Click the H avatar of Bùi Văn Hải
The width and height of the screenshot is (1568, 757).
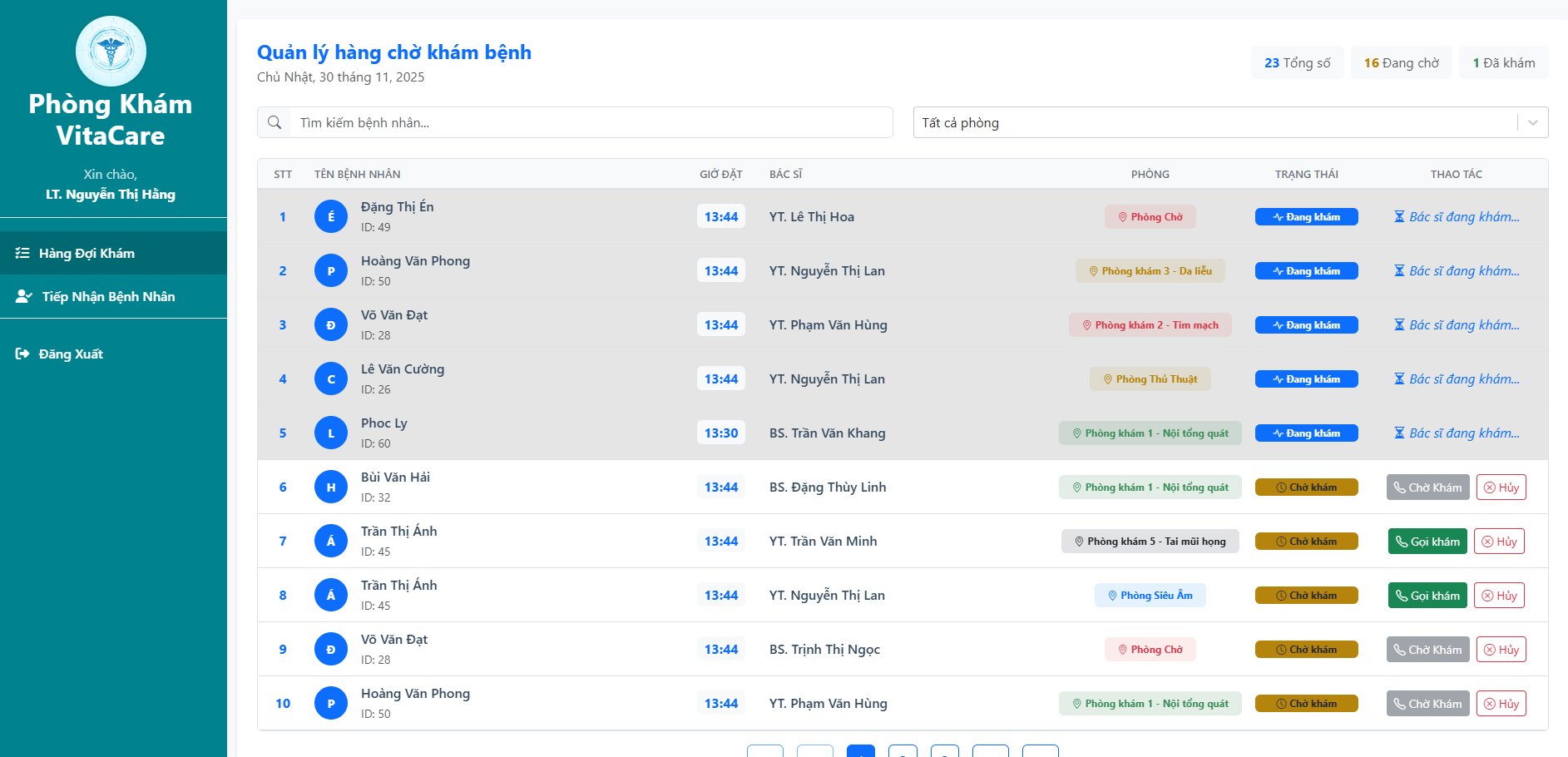click(x=331, y=487)
